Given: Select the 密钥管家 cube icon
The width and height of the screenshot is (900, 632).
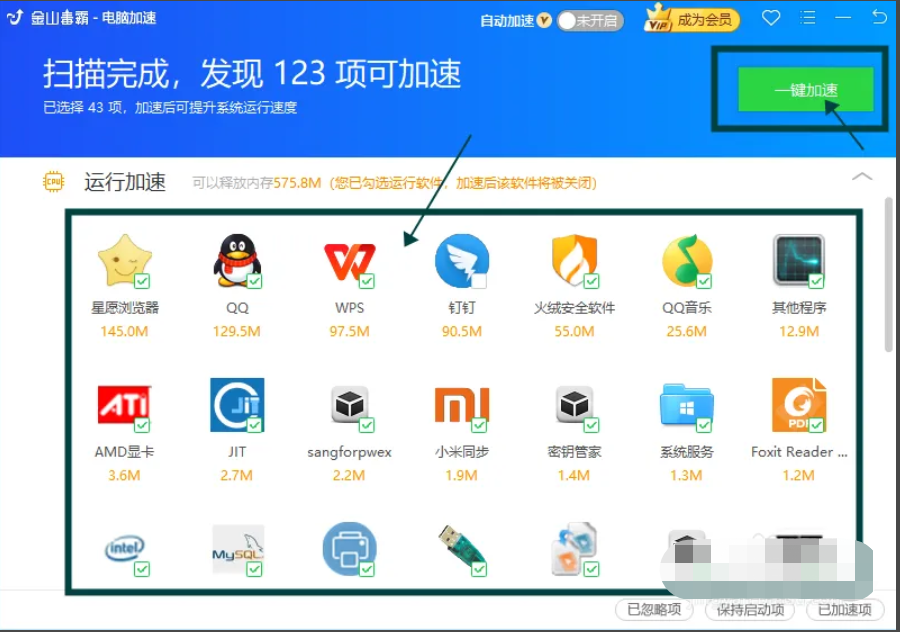Looking at the screenshot, I should click(575, 404).
